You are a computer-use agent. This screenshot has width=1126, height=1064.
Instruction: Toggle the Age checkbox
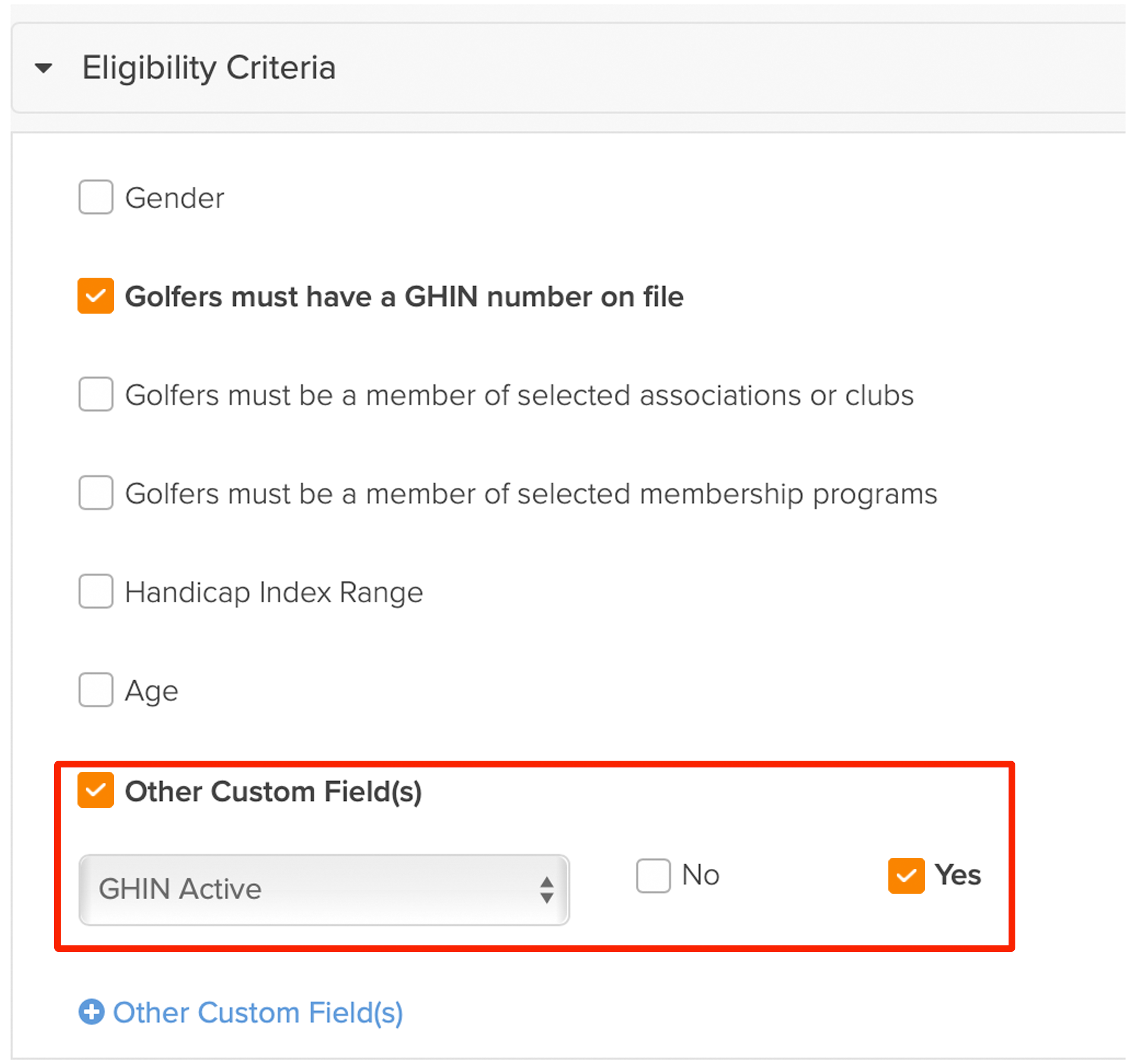[x=96, y=690]
